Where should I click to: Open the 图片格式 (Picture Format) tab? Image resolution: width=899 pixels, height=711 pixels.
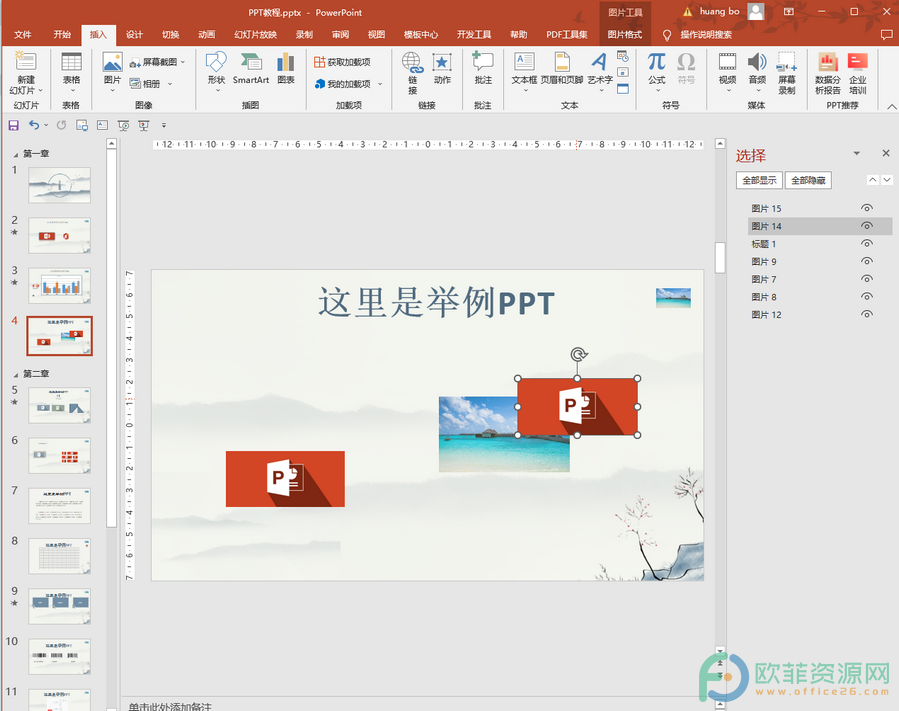pyautogui.click(x=625, y=34)
